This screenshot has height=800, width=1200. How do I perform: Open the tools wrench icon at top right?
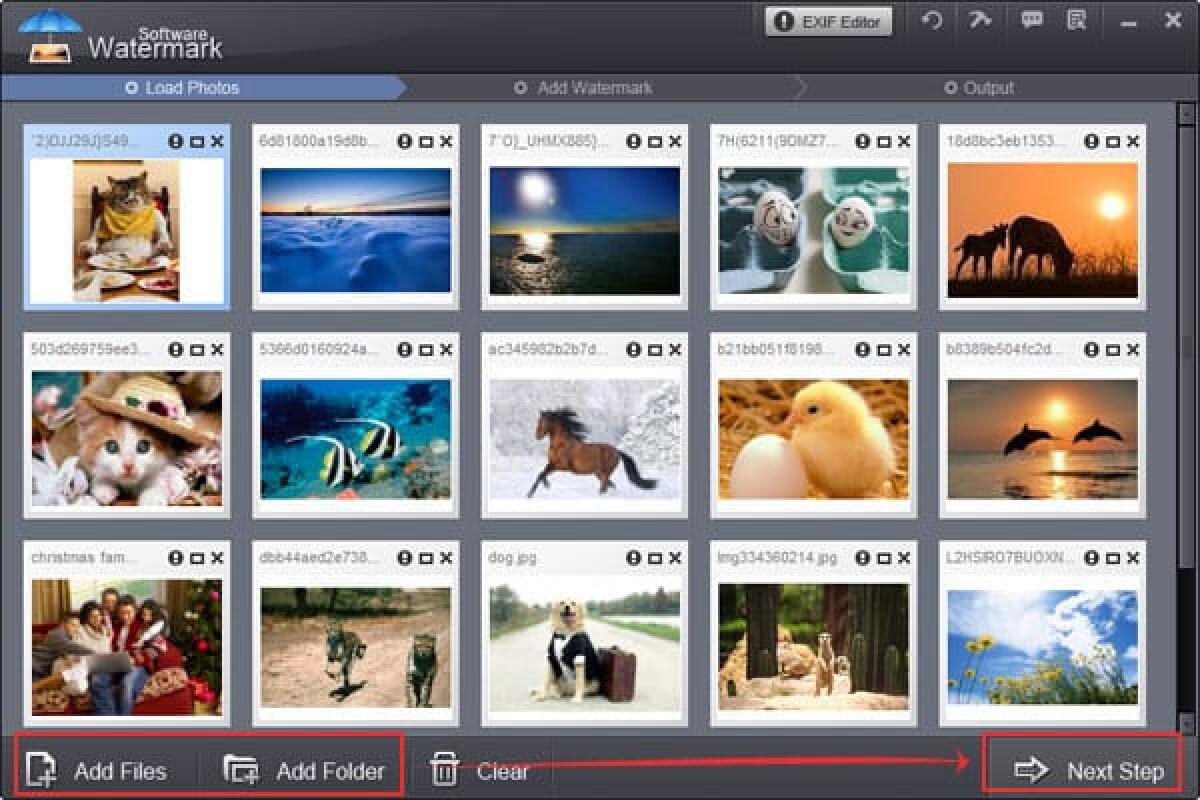point(981,20)
